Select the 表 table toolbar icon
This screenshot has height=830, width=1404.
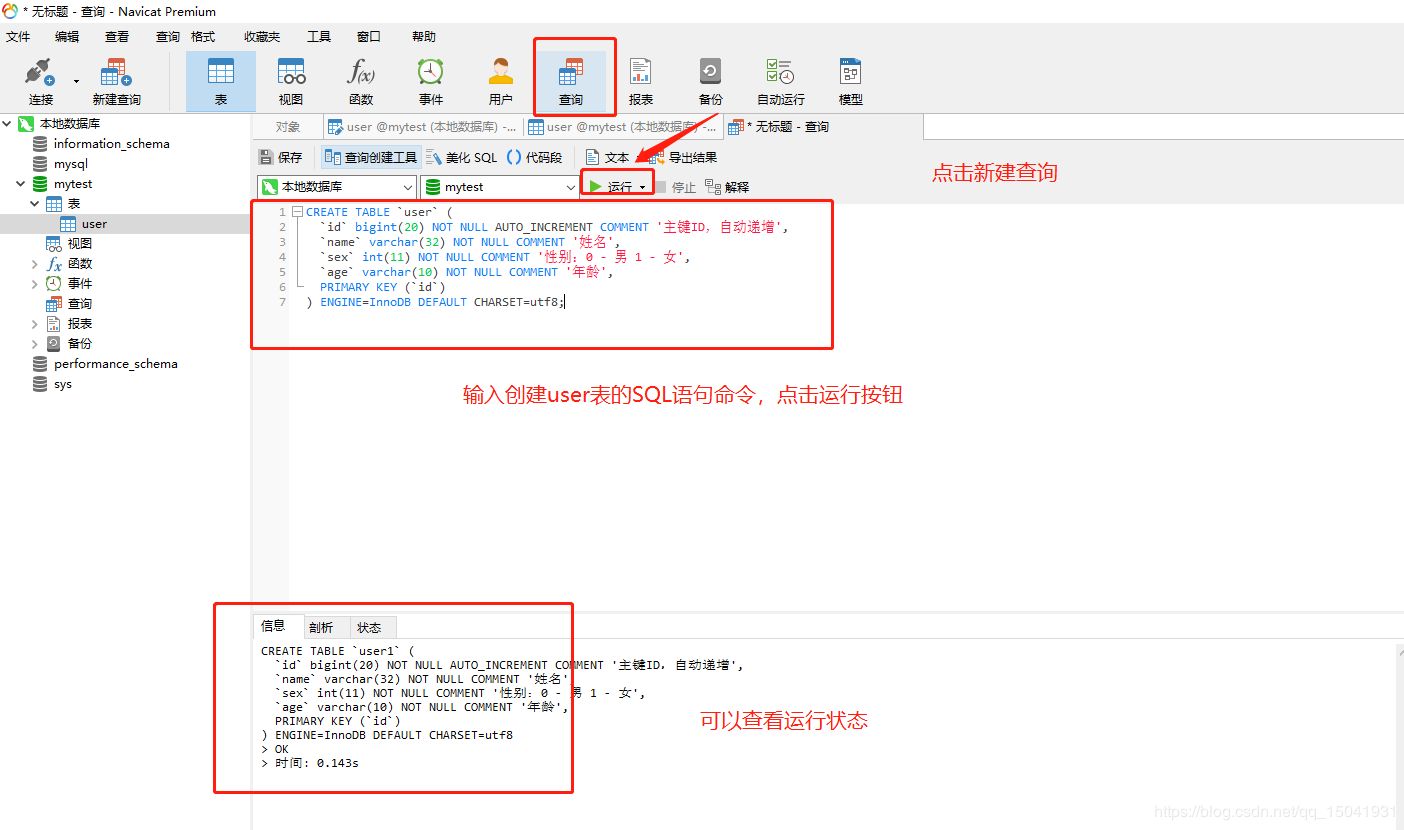[221, 82]
